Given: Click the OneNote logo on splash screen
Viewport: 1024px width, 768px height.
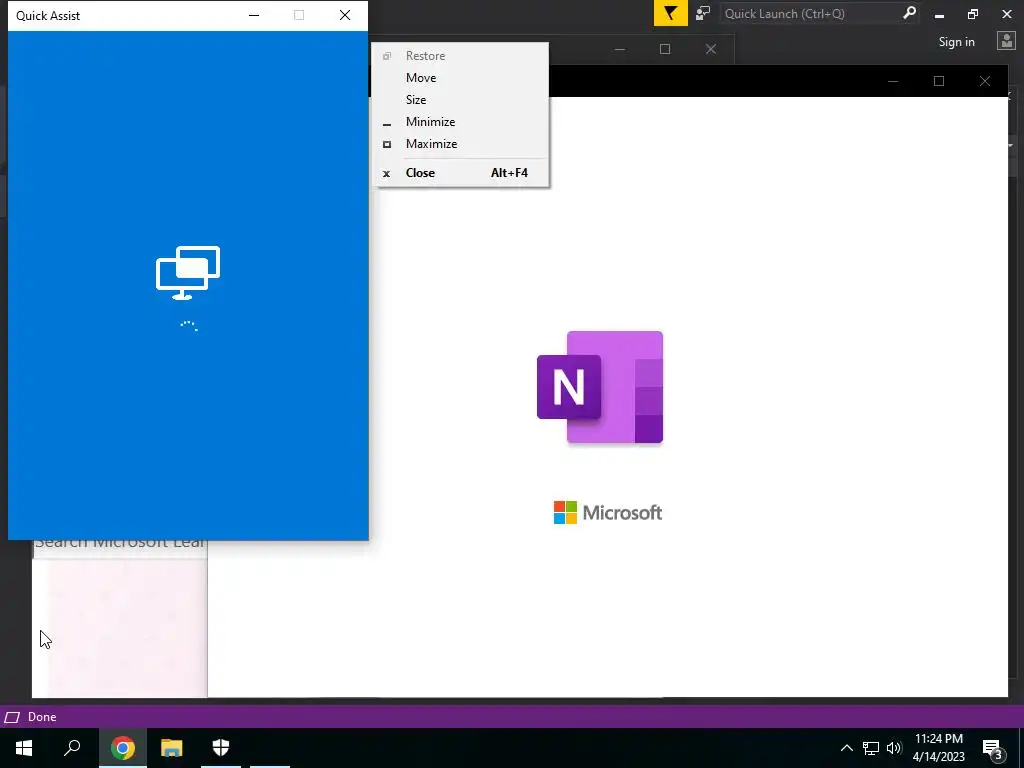Looking at the screenshot, I should click(x=600, y=387).
